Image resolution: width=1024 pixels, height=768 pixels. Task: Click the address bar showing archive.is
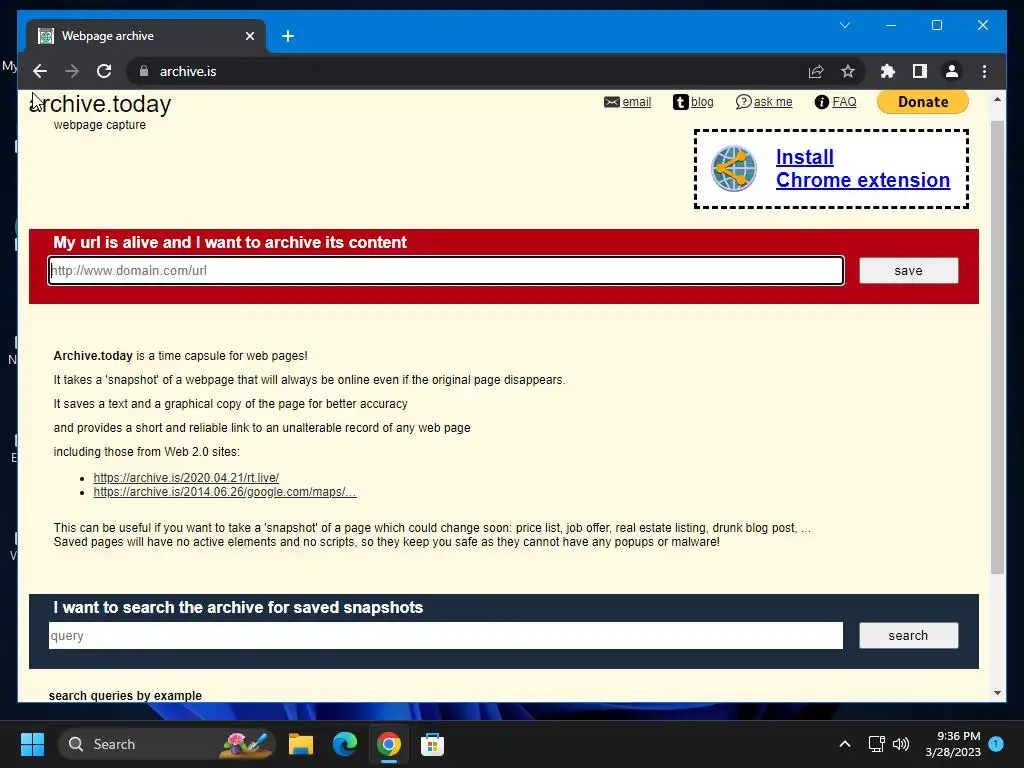pos(470,71)
